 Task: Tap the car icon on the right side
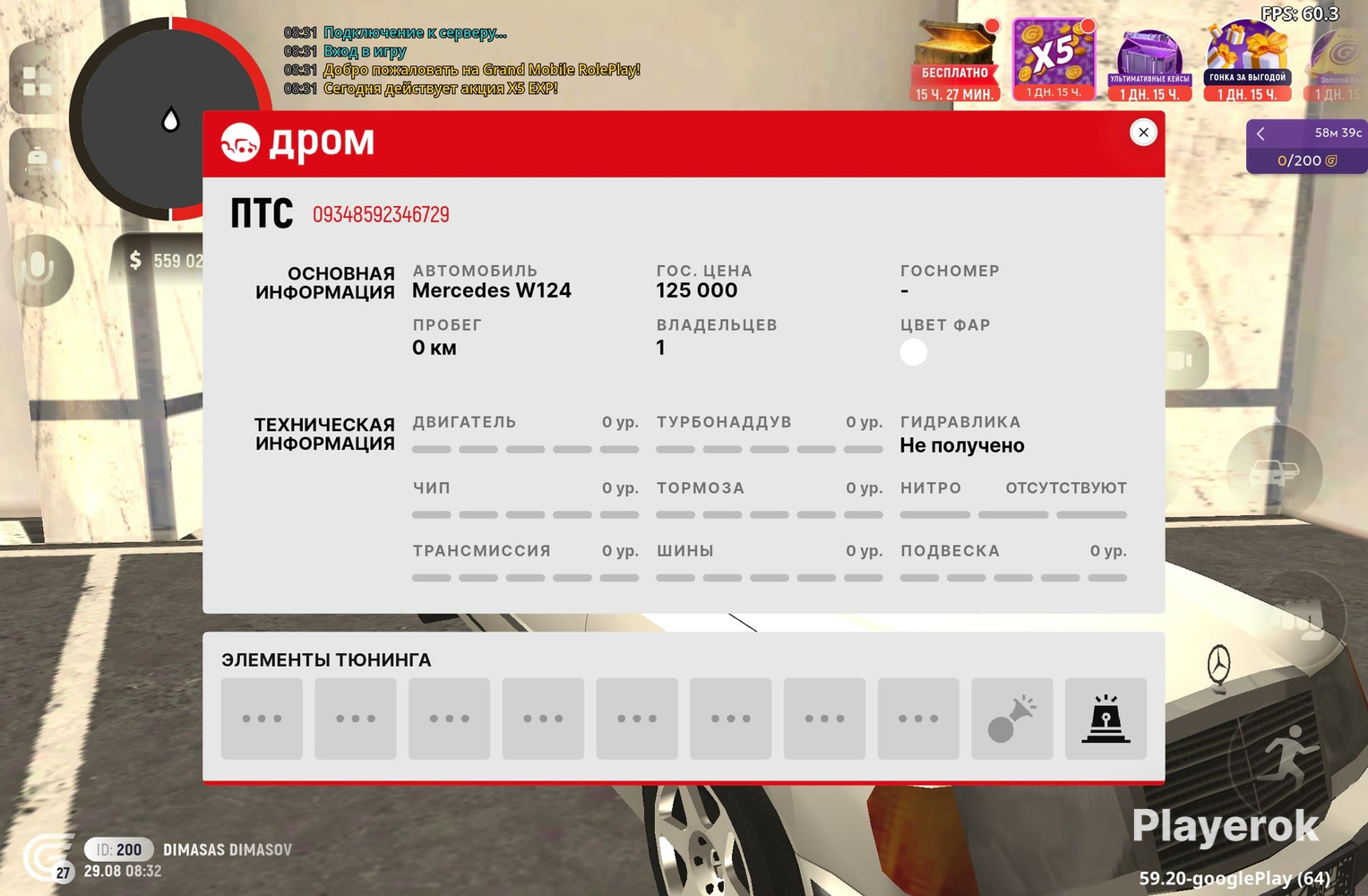[1274, 471]
